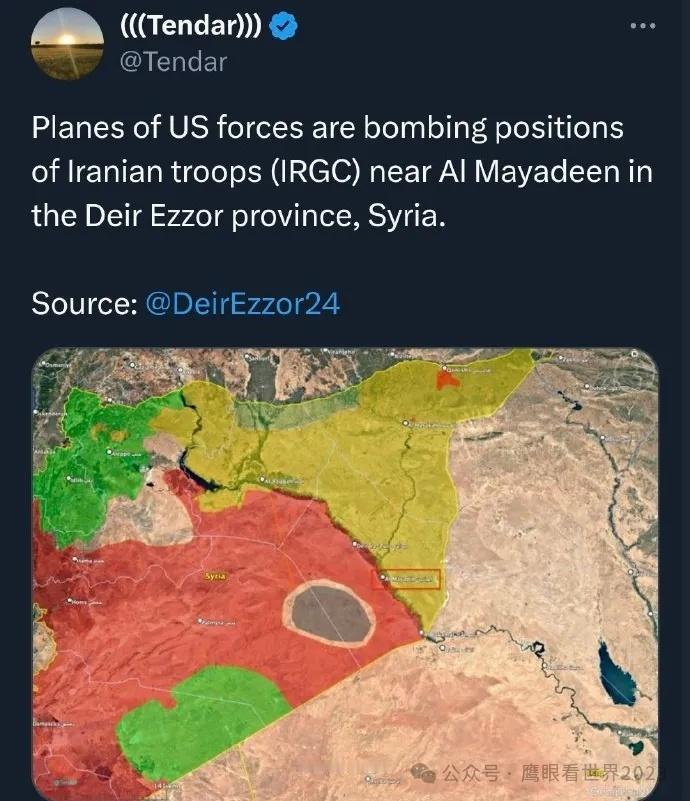Open the @DeirEzzor24 source link
The height and width of the screenshot is (801, 690).
(243, 304)
